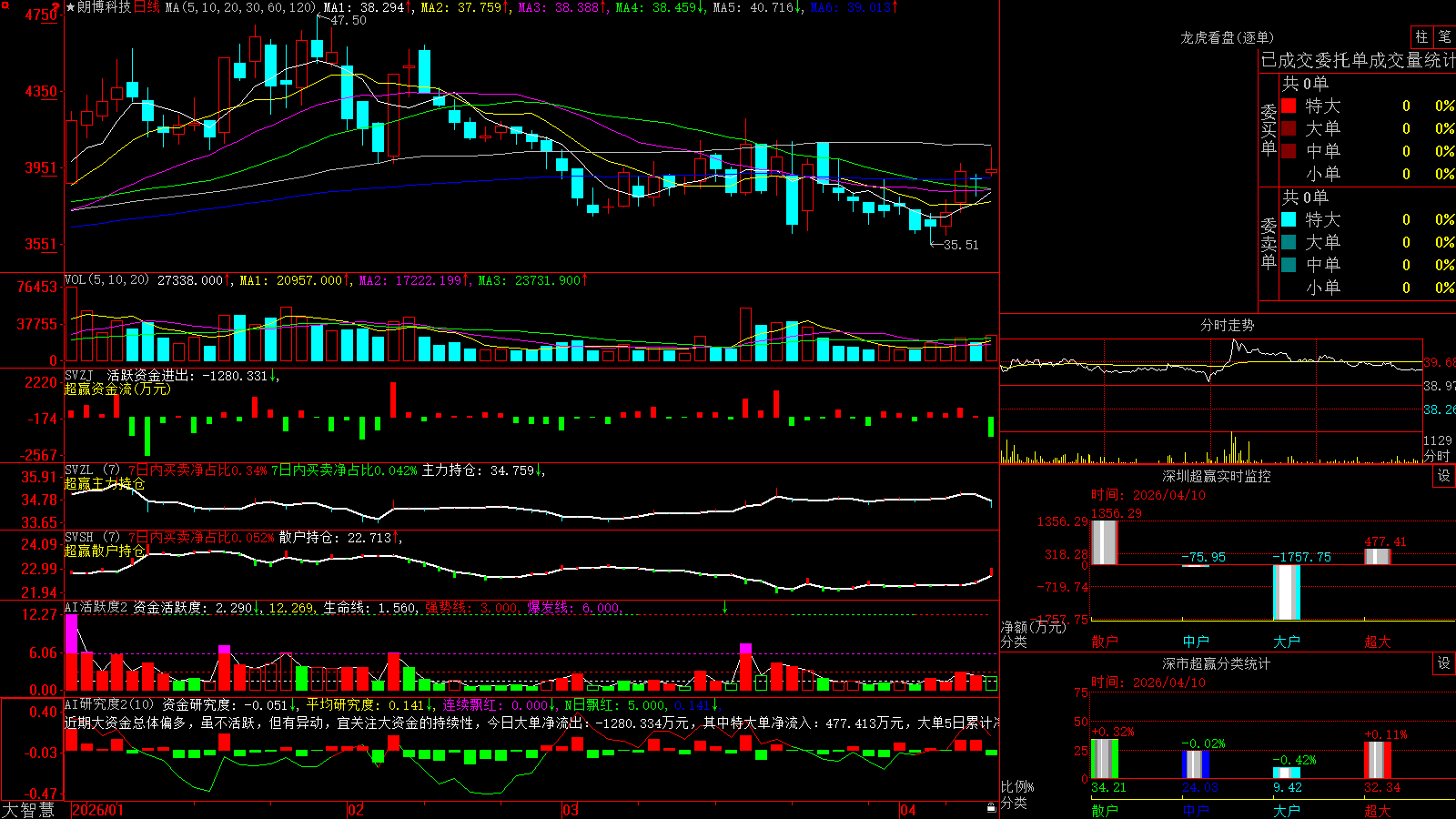Switch to 柱 (bar) view in 龙虎看盘
Viewport: 1456px width, 819px height.
pyautogui.click(x=1421, y=37)
